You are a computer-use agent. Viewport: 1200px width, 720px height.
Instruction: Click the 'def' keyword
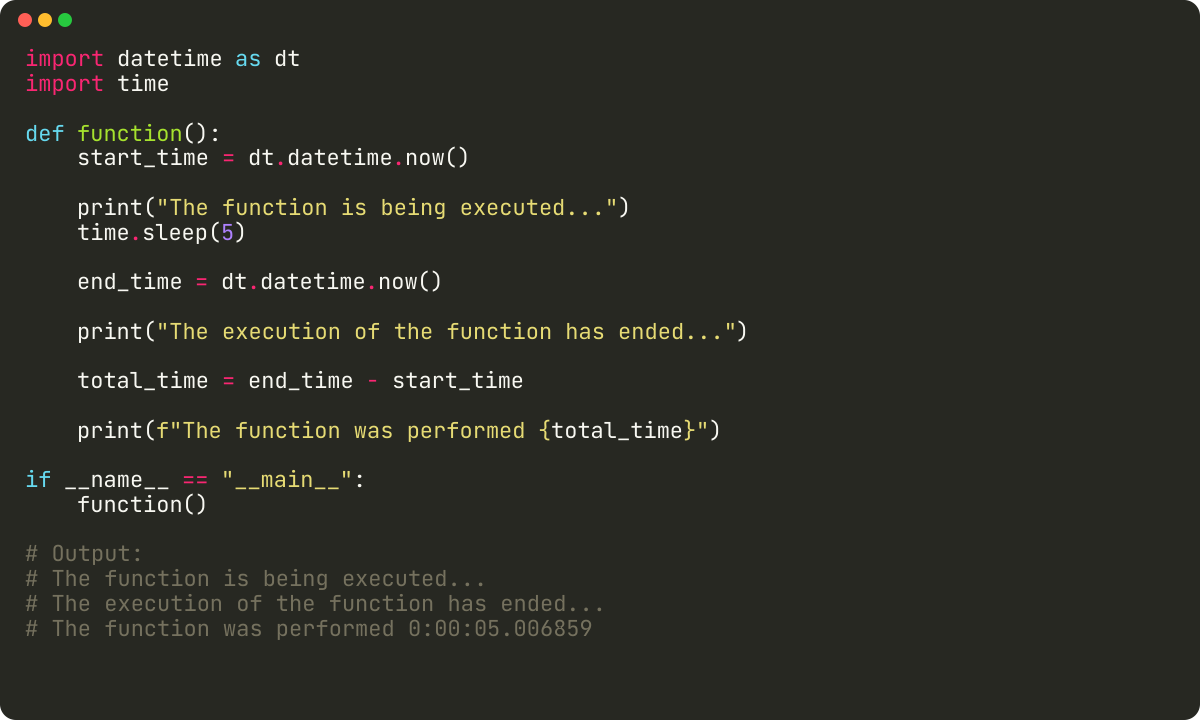[44, 134]
